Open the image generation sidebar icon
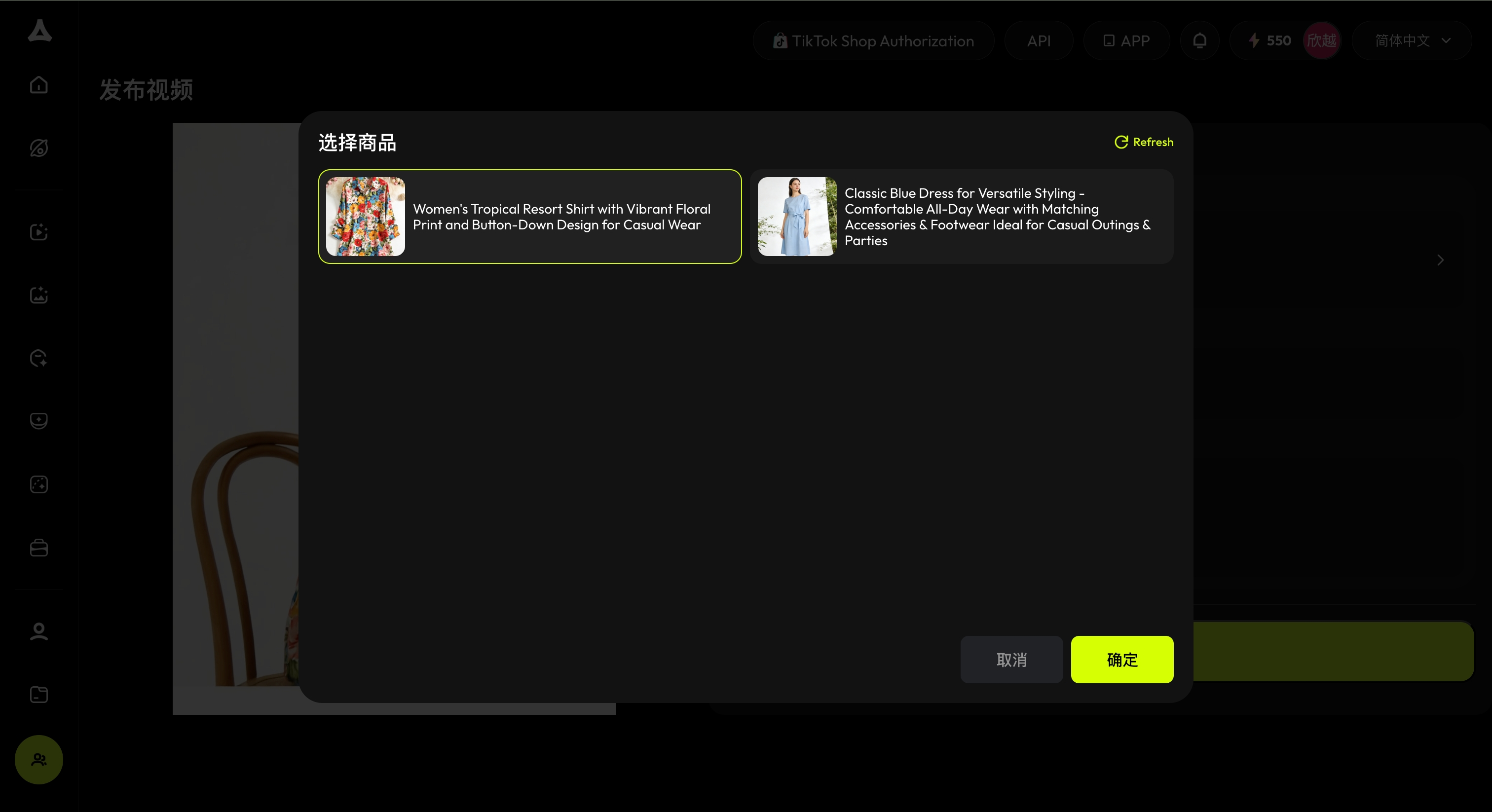Screen dimensions: 1492x812 pyautogui.click(x=39, y=295)
